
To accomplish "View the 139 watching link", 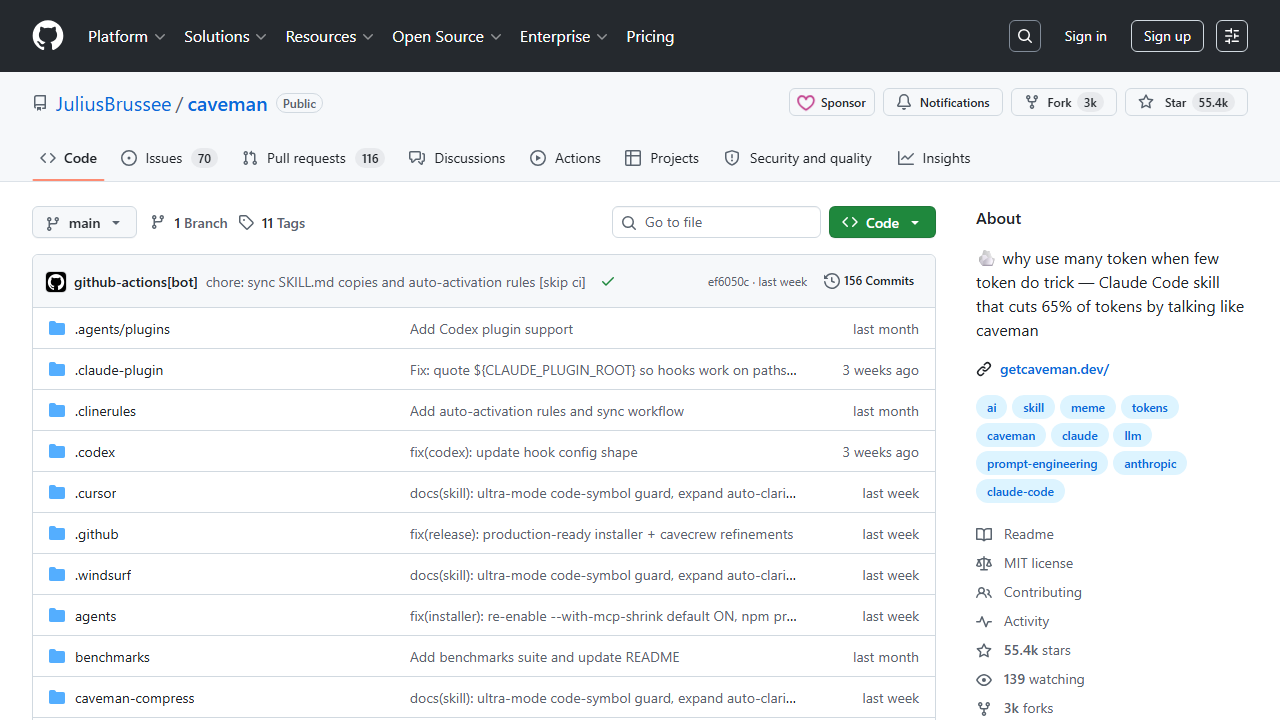I will [x=1030, y=679].
